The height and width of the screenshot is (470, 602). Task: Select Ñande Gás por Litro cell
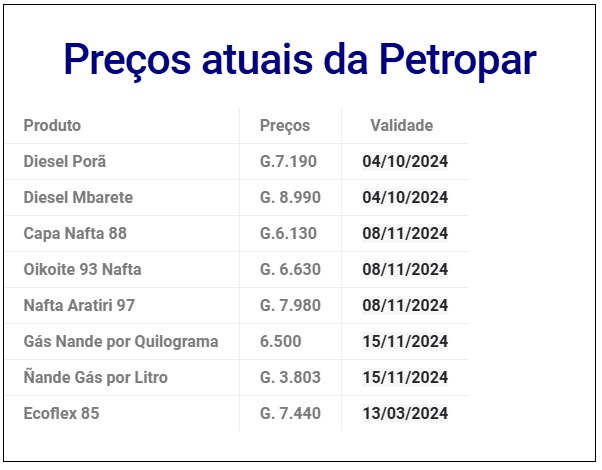tap(96, 377)
